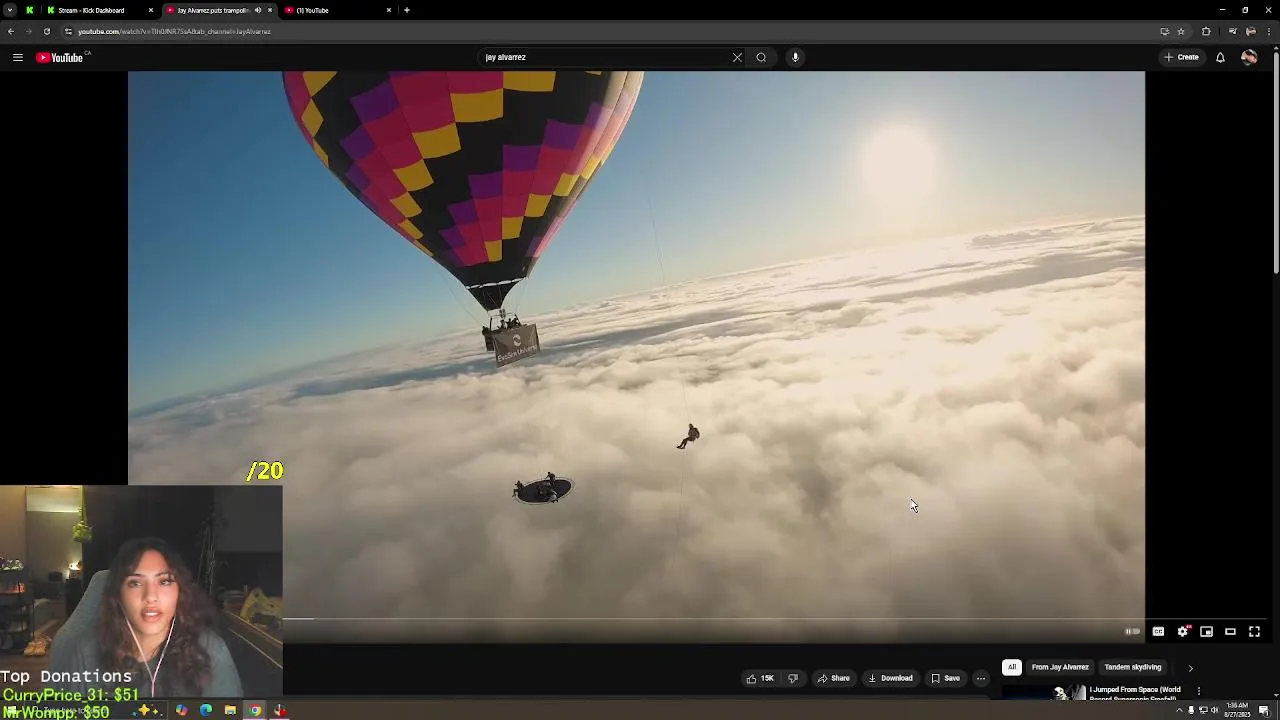Open browser profile avatar
Image resolution: width=1280 pixels, height=720 pixels.
[1251, 31]
